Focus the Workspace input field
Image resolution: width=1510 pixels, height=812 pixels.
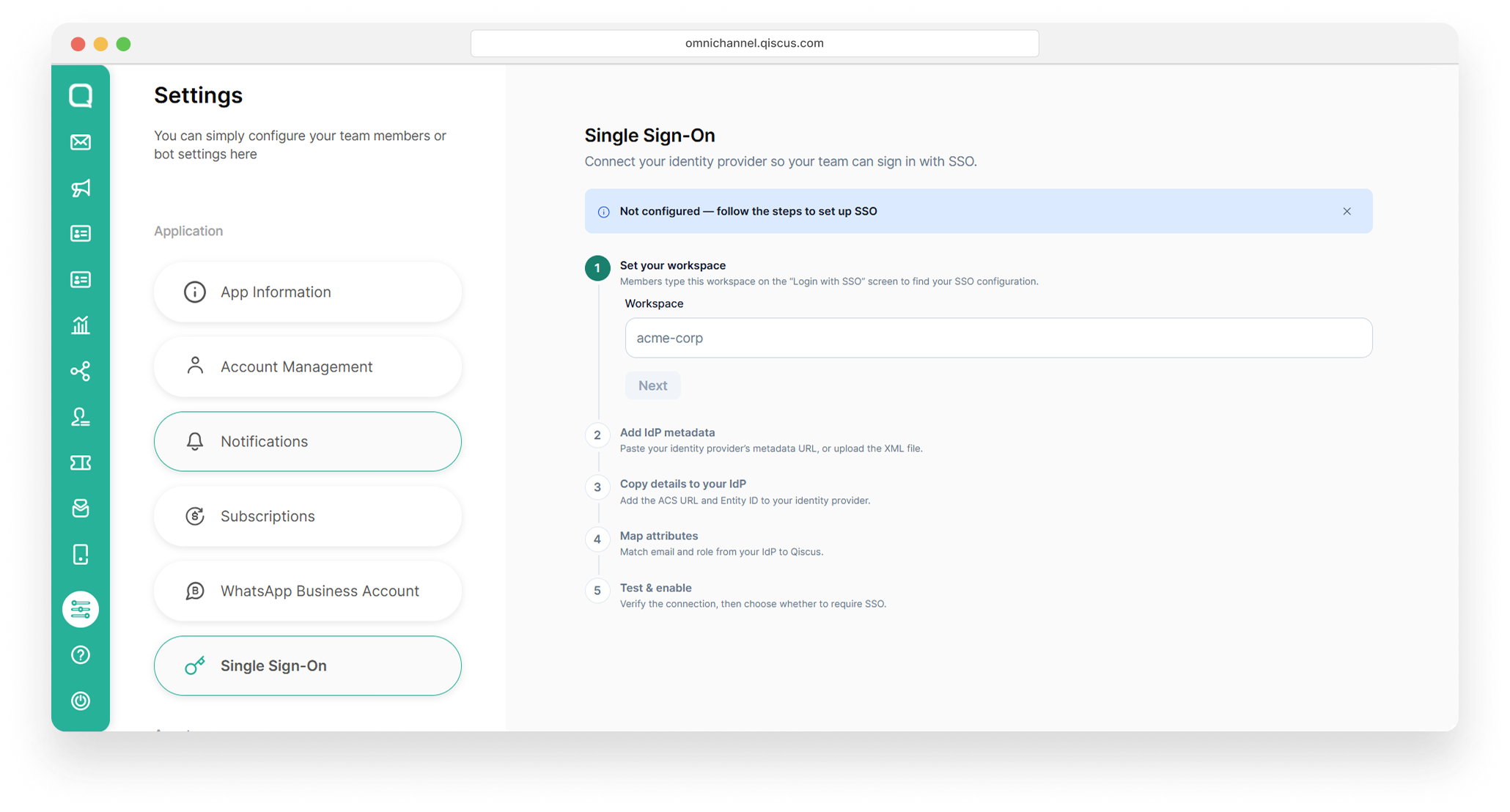(998, 338)
